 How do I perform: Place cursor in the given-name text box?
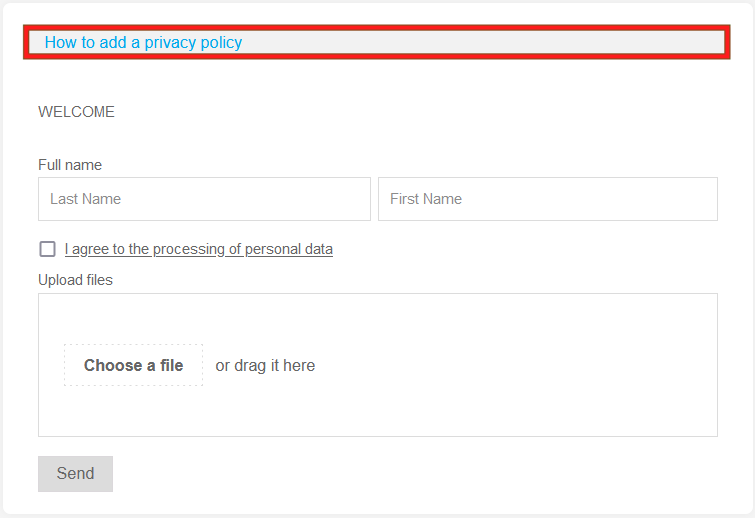(547, 199)
